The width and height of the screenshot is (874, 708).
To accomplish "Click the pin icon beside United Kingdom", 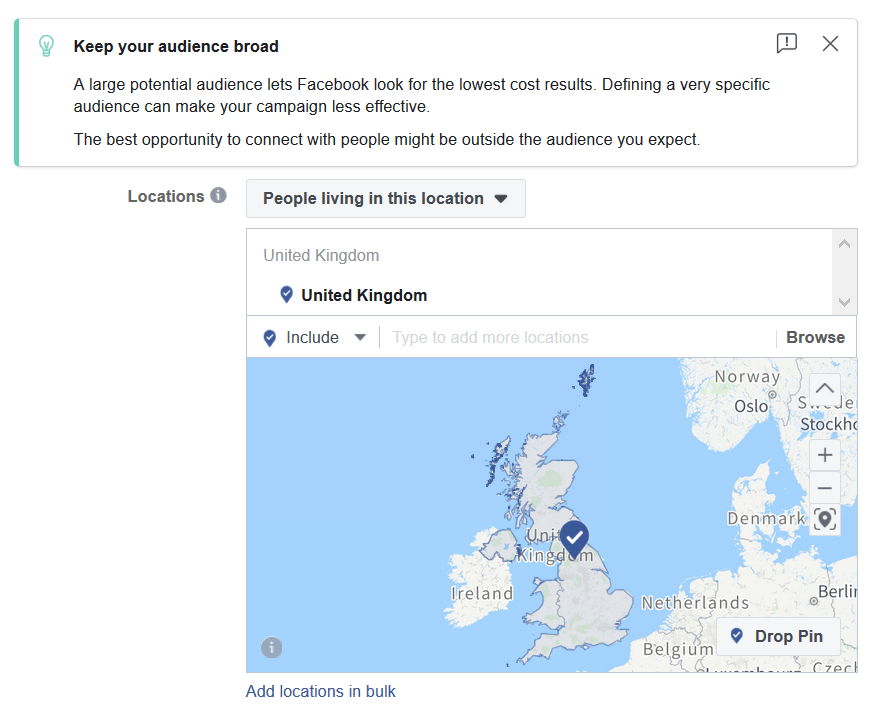I will click(x=286, y=294).
